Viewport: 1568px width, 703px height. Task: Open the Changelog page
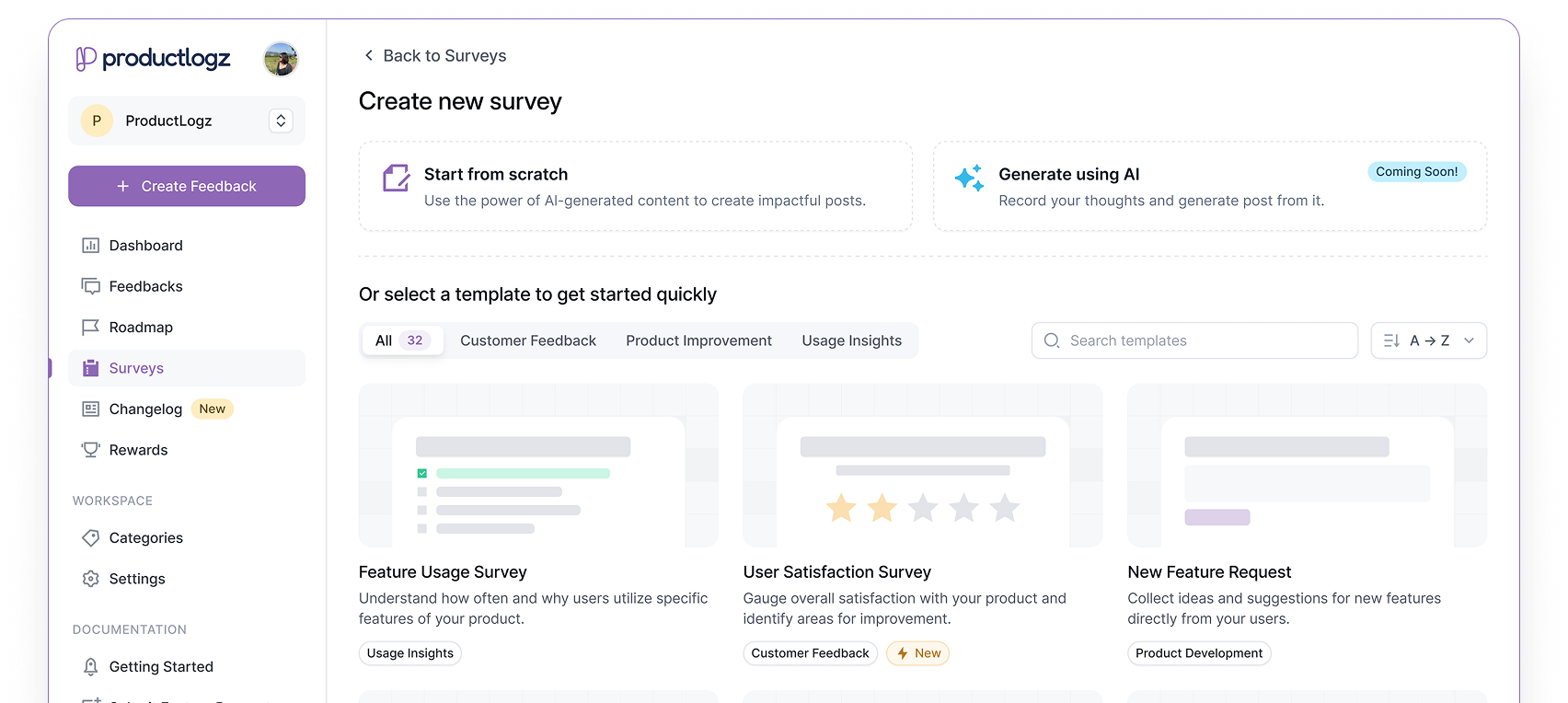pos(187,409)
